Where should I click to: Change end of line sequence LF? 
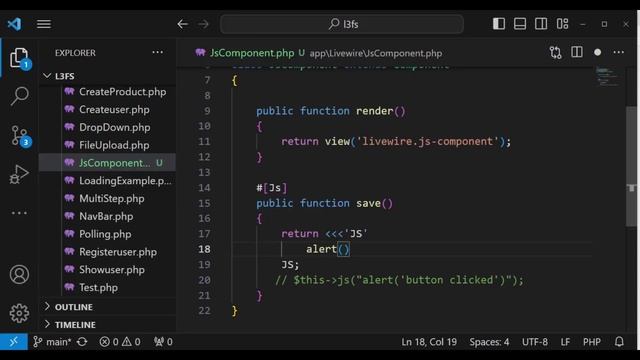pyautogui.click(x=565, y=342)
